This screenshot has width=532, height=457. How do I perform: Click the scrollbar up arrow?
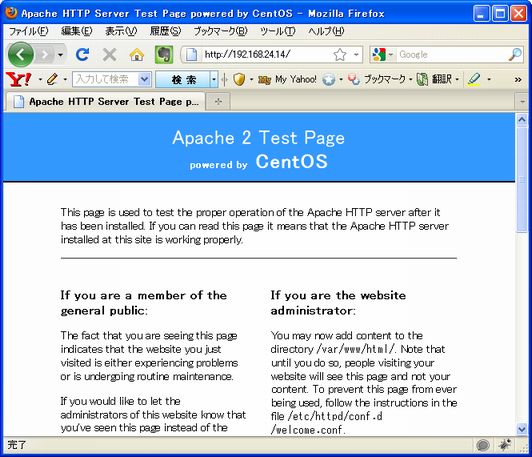[521, 119]
